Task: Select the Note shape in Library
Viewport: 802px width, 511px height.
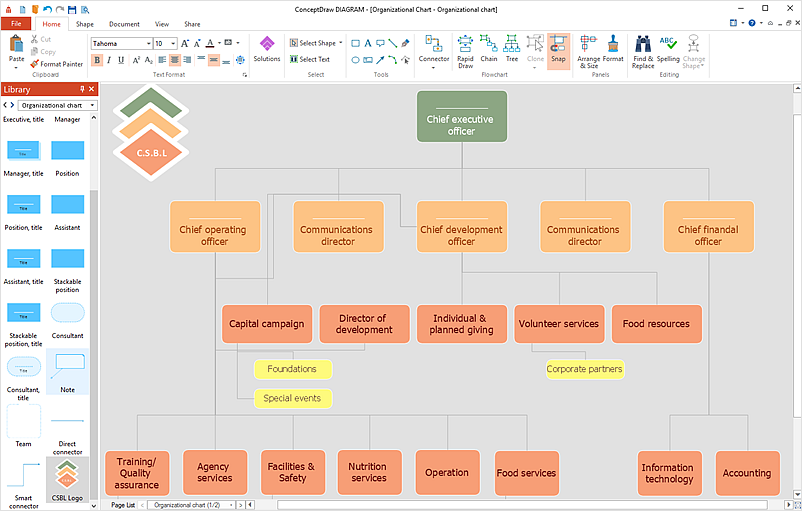Action: [68, 369]
